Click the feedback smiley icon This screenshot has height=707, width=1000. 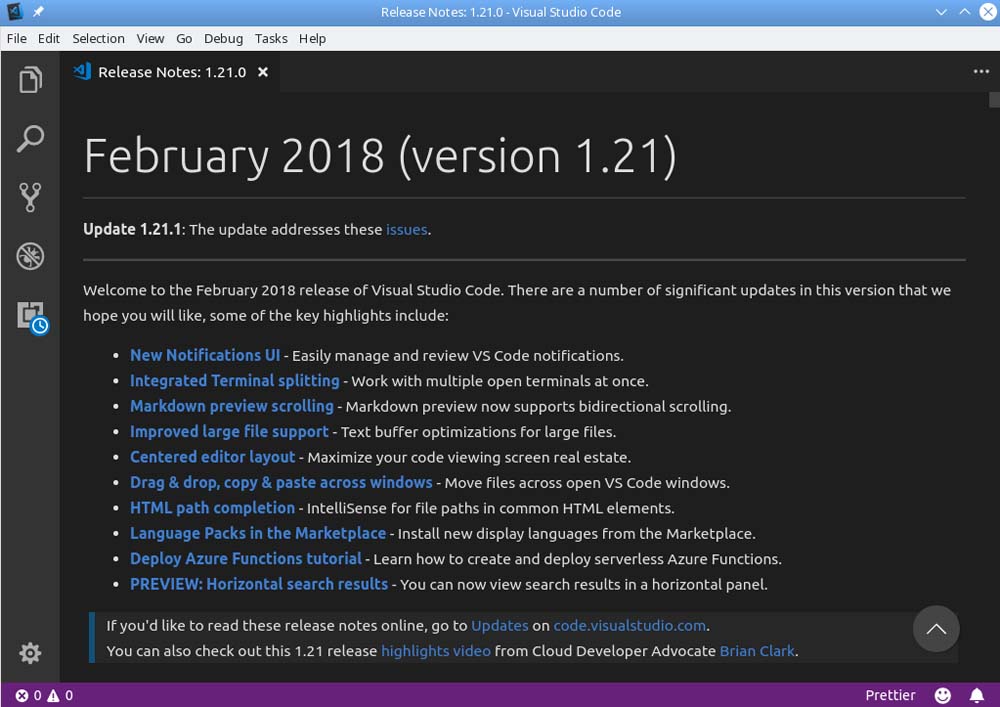point(943,695)
